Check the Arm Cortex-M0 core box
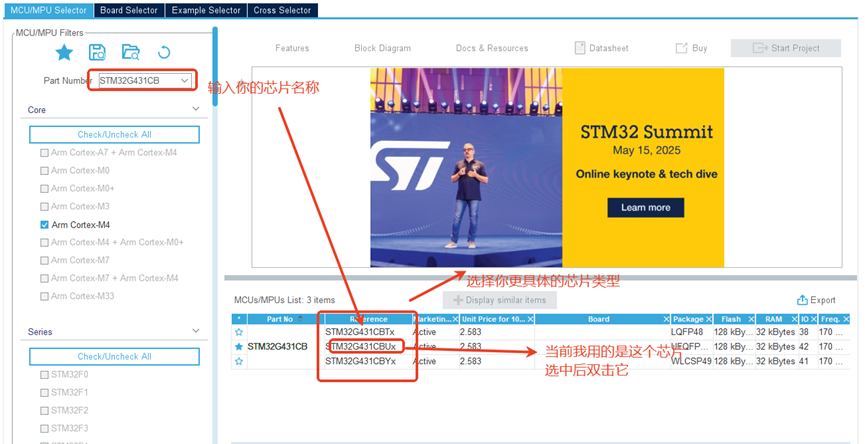Viewport: 865px width, 444px height. pos(44,171)
